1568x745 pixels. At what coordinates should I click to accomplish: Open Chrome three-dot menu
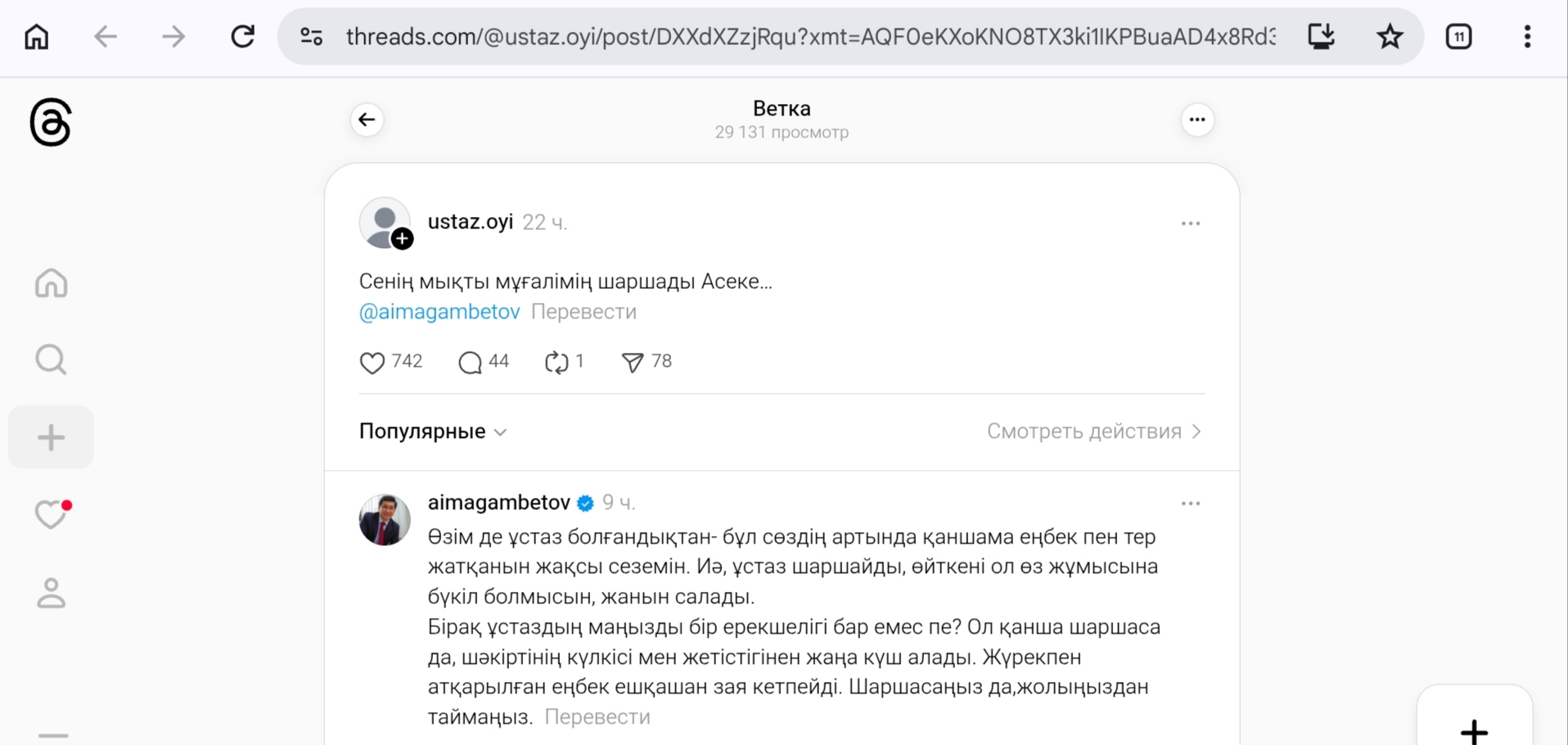coord(1527,37)
